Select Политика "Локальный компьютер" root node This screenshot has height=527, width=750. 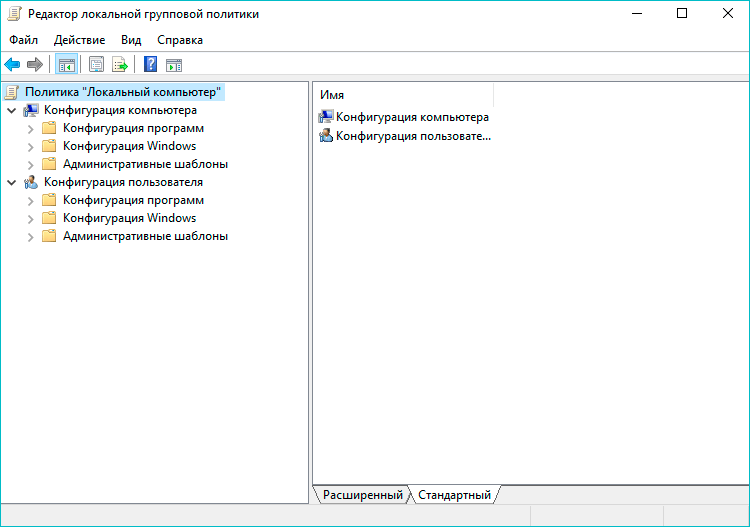[123, 92]
